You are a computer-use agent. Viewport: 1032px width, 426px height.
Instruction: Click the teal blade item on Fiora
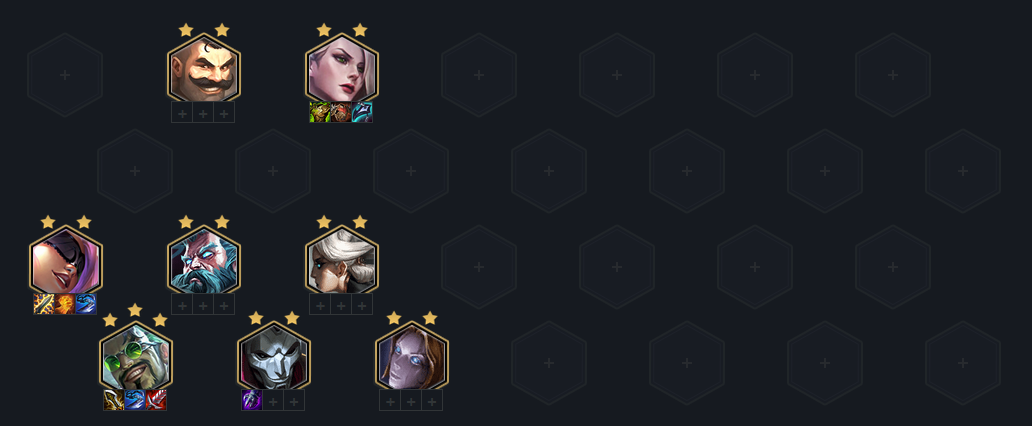[362, 112]
